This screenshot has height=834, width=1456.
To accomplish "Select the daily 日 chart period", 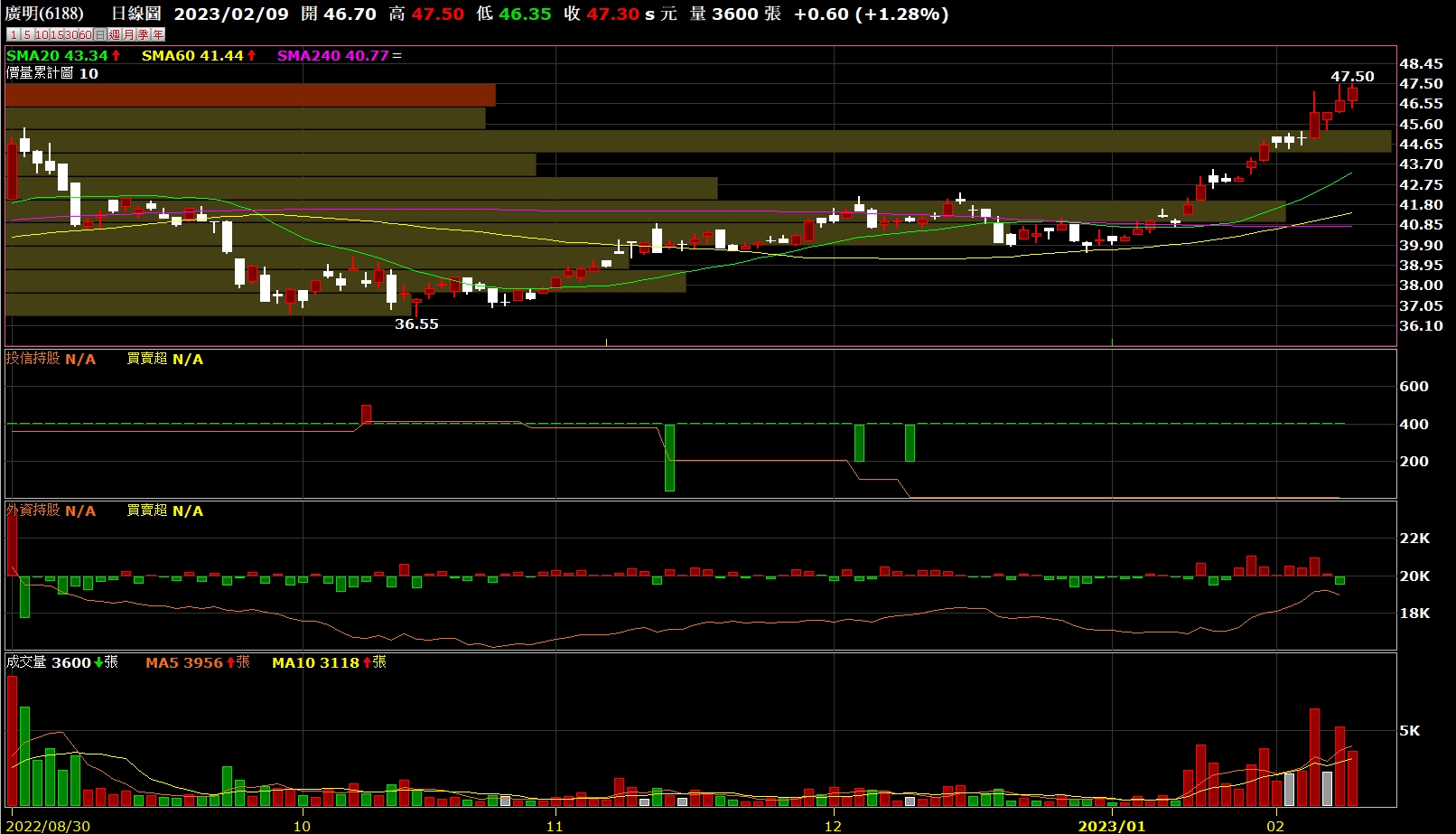I will [100, 34].
